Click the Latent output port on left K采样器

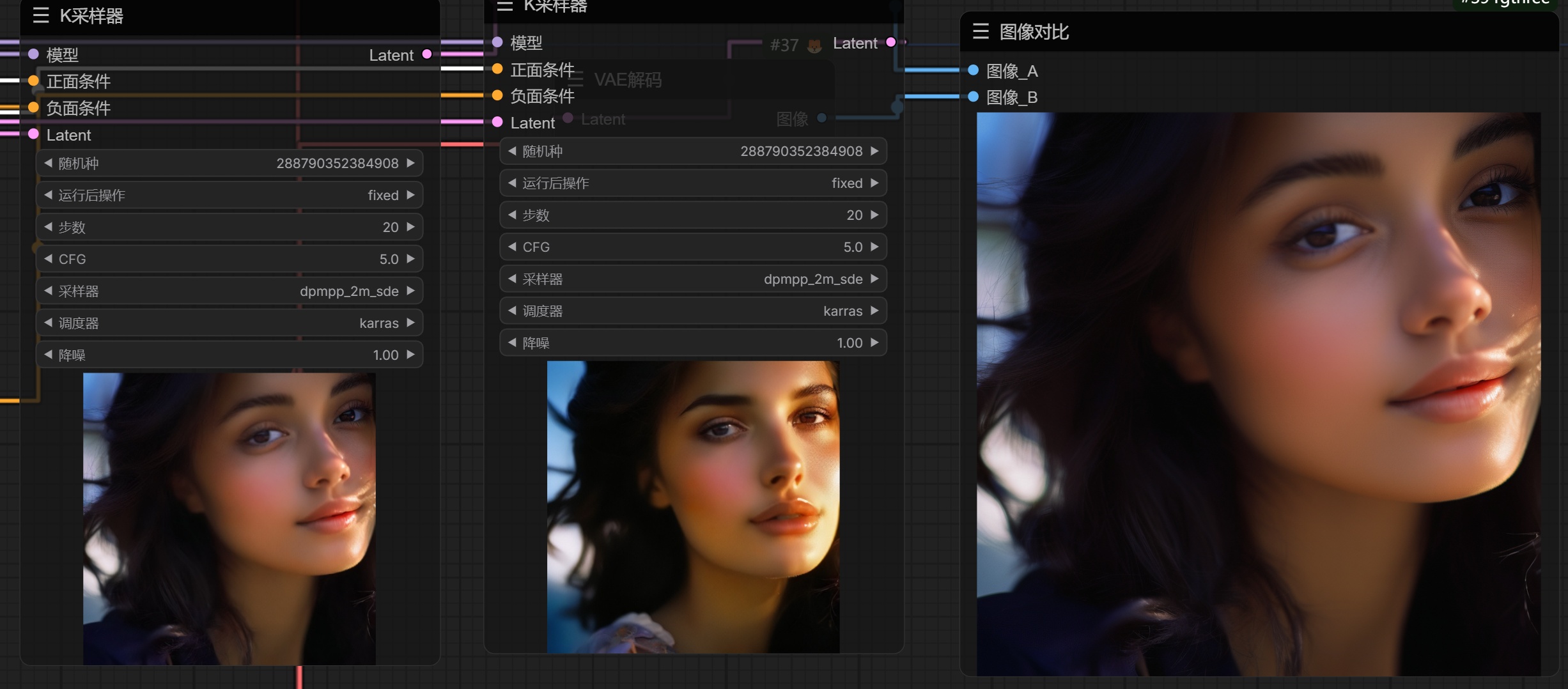[427, 54]
